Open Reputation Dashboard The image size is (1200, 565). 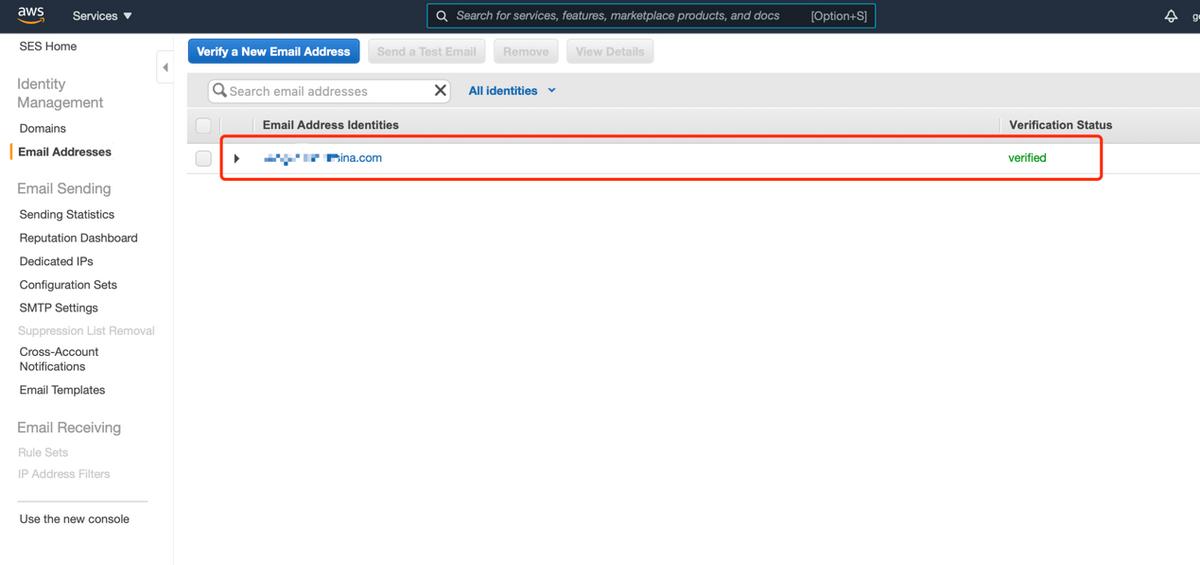79,238
